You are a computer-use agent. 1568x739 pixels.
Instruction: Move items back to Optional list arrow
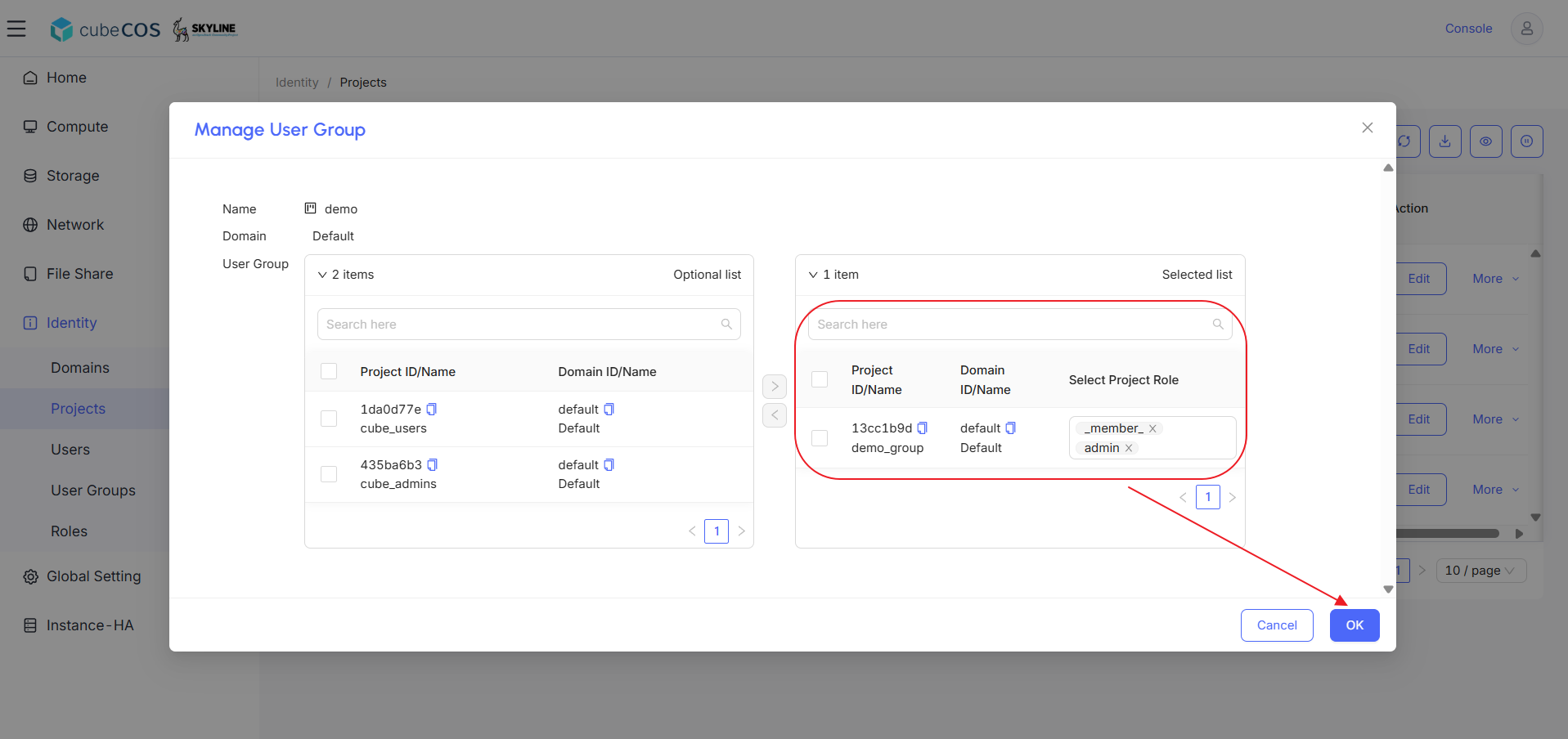pos(775,415)
